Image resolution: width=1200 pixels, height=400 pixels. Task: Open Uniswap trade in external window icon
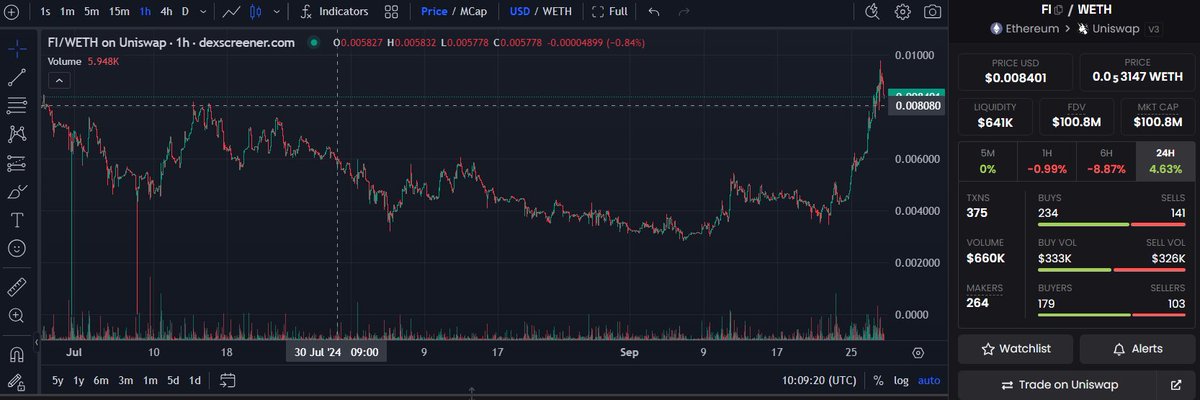1175,384
